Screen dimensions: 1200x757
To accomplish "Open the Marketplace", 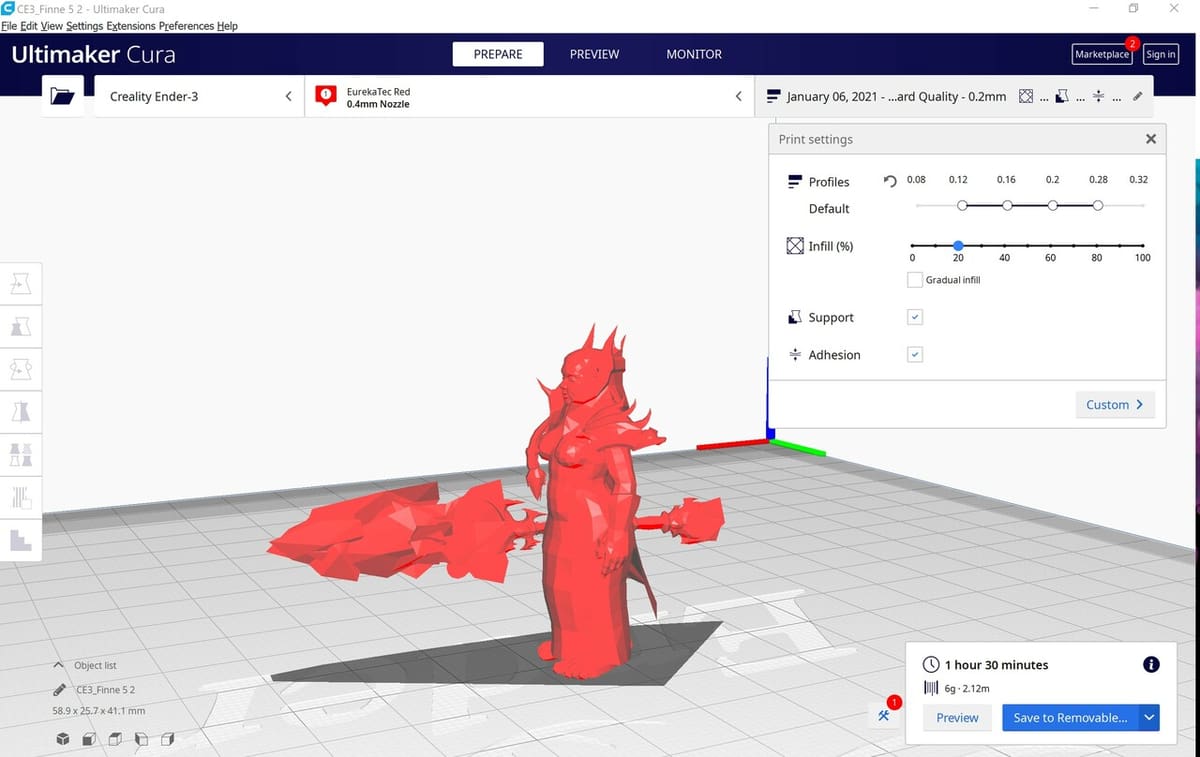I will click(x=1102, y=54).
